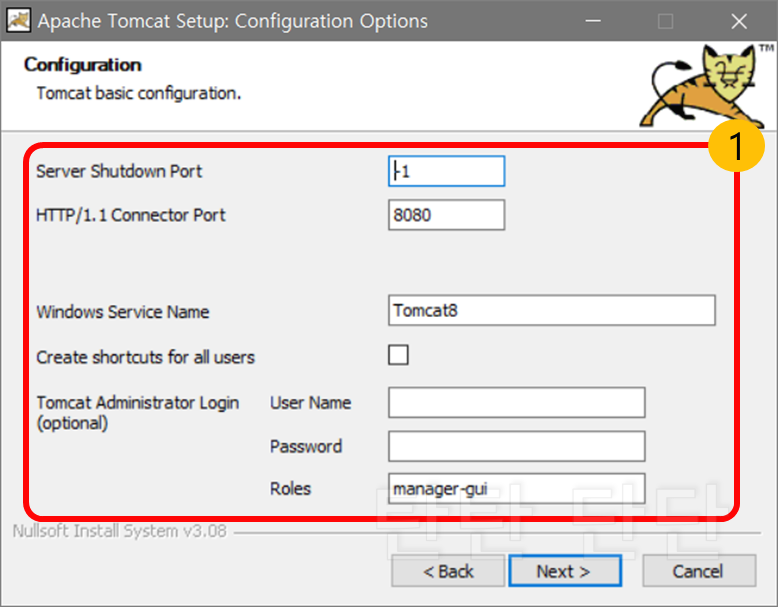Enable Create shortcuts for all users checkbox
This screenshot has width=778, height=607.
(398, 355)
